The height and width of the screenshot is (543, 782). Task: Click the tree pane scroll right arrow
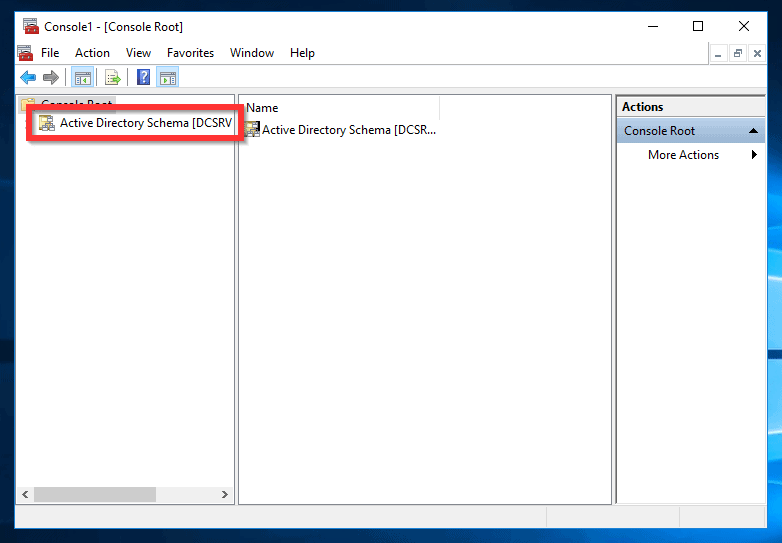(225, 495)
